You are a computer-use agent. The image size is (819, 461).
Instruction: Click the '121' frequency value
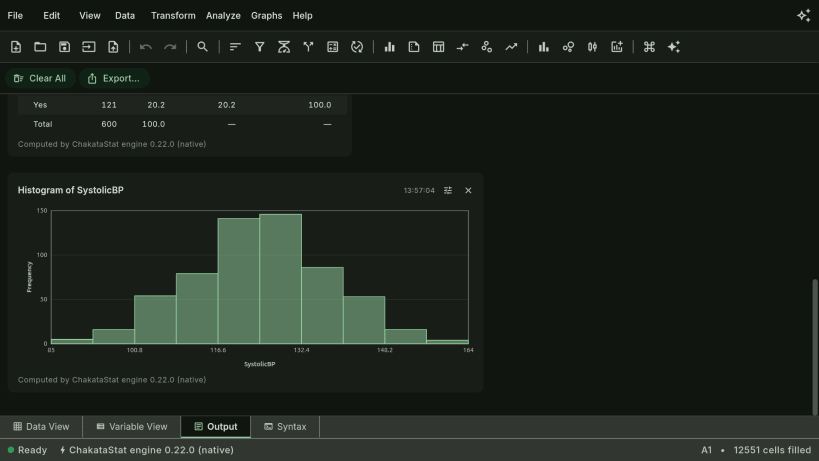point(109,105)
